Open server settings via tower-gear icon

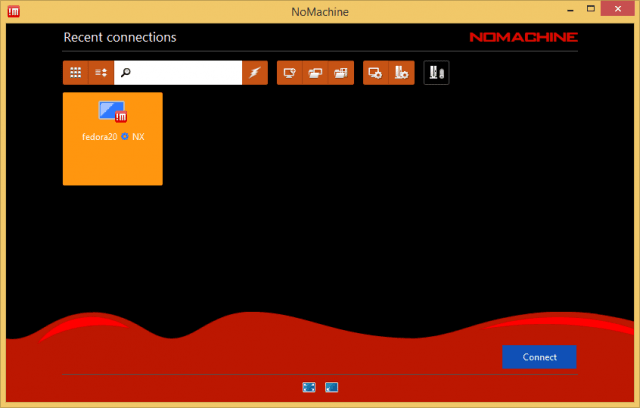point(402,73)
